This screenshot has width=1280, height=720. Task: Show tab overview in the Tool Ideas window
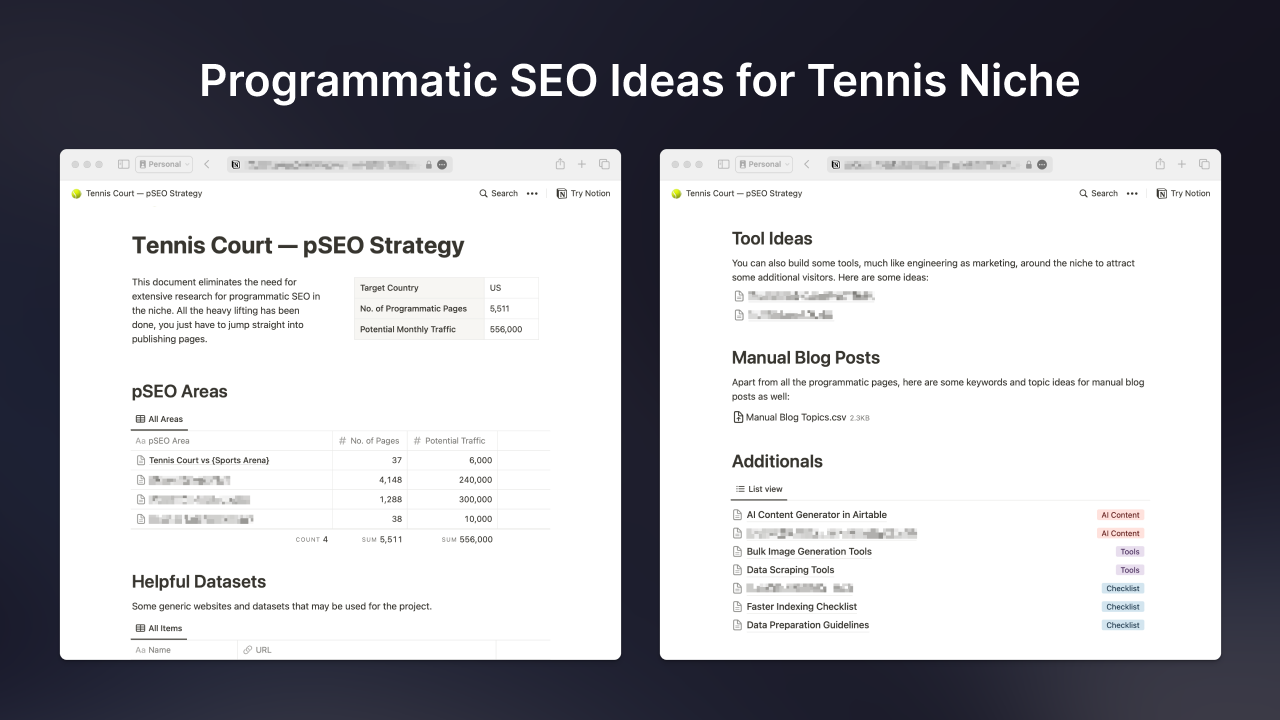click(x=1204, y=164)
